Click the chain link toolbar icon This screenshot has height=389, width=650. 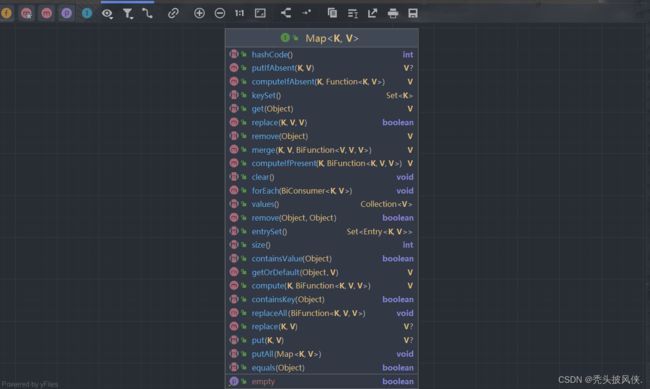coord(173,13)
